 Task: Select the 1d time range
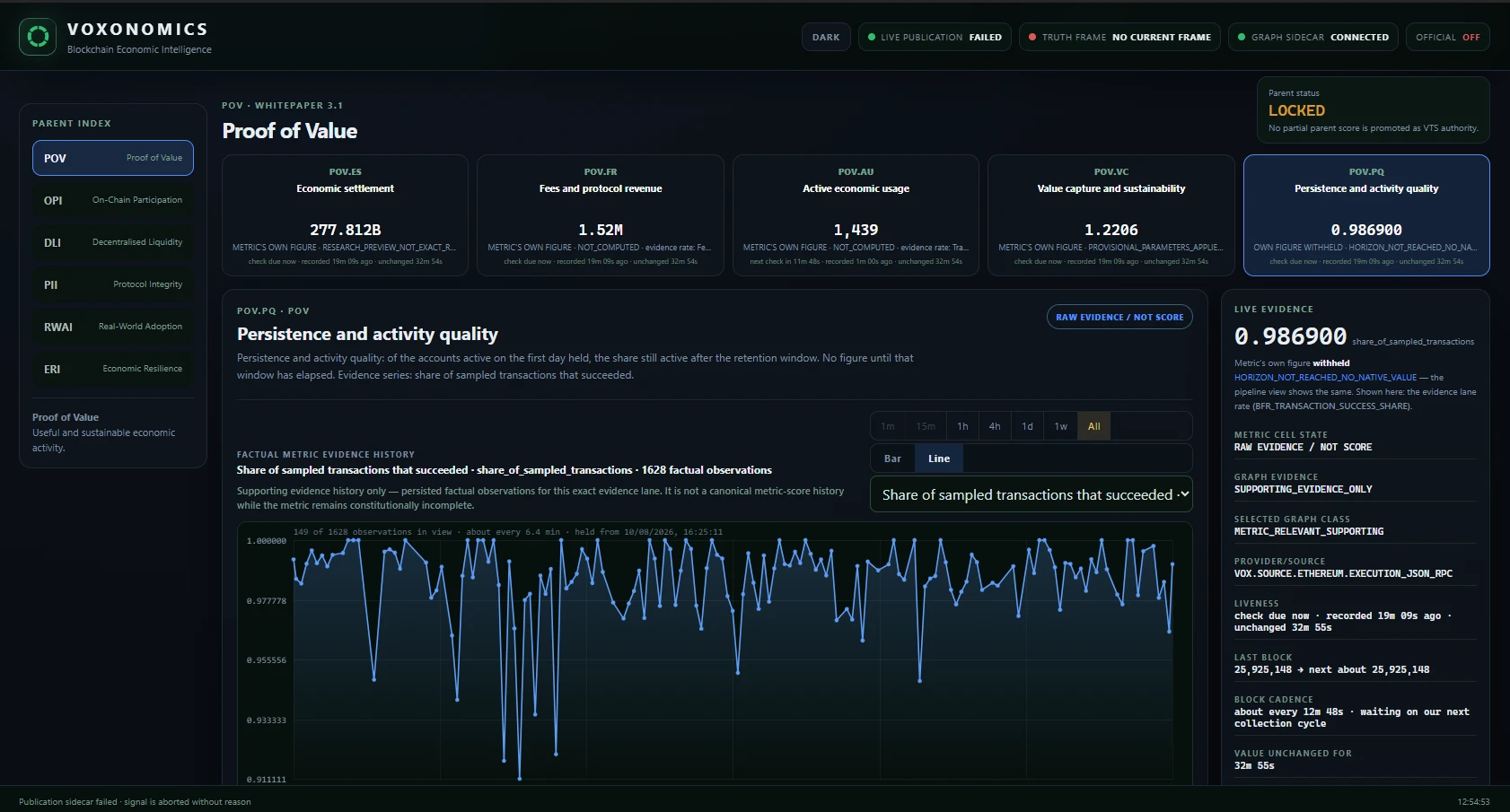point(1027,426)
